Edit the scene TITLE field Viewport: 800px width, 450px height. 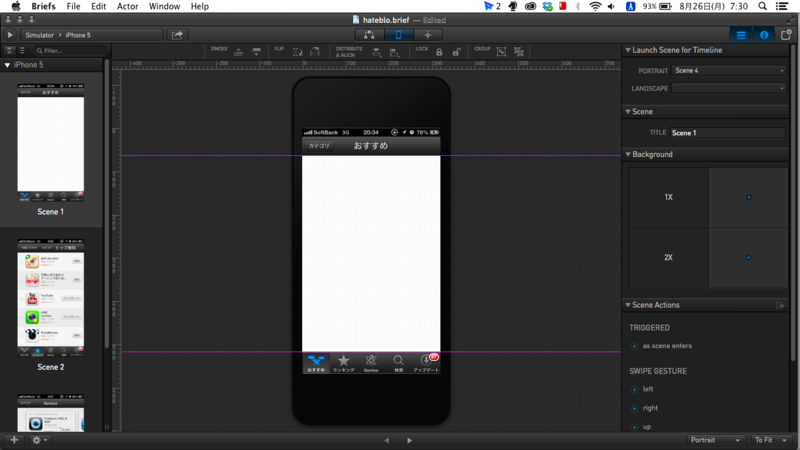coord(728,133)
